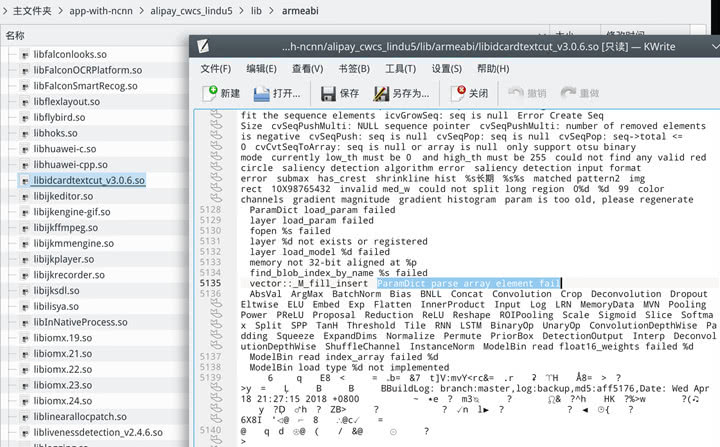Image resolution: width=720 pixels, height=447 pixels.
Task: Click the Undo toolbar button
Action: click(527, 94)
